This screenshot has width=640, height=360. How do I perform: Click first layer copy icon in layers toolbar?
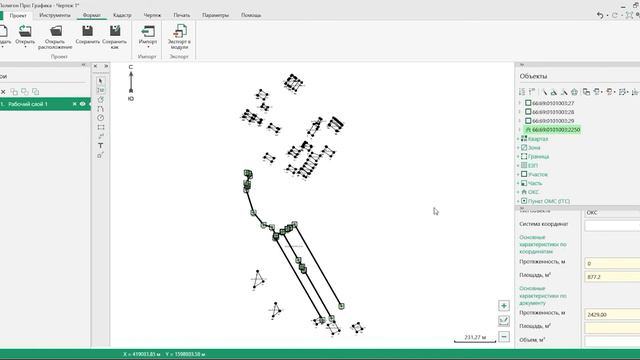point(14,92)
